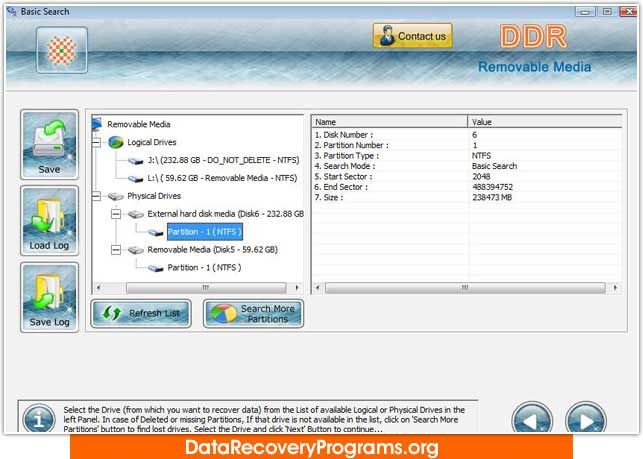The width and height of the screenshot is (643, 459).
Task: Select J:\ 232.88 GB DO_NOT_DELETE drive
Action: coord(223,160)
